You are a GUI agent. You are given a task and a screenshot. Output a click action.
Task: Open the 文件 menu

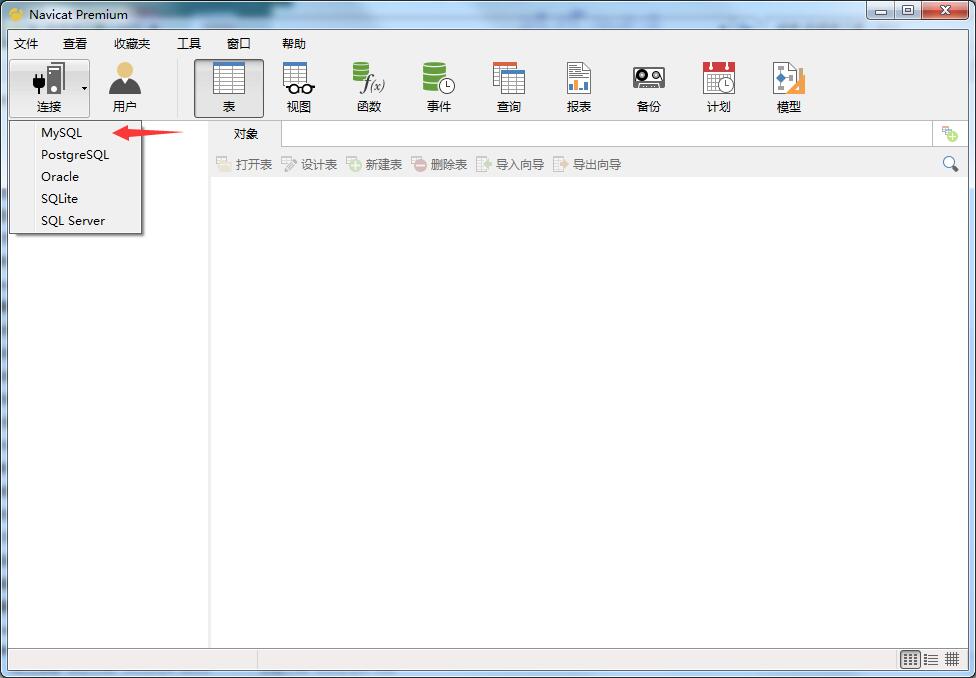(26, 44)
